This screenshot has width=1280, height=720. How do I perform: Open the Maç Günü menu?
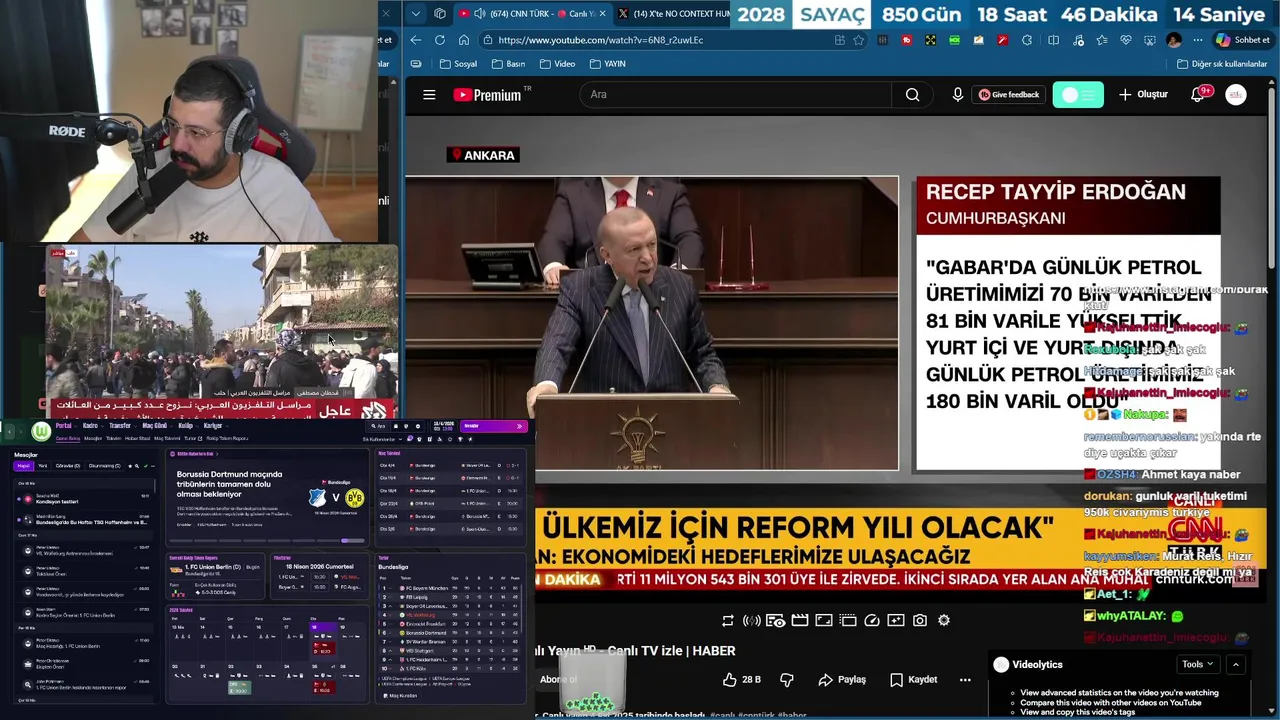(155, 426)
